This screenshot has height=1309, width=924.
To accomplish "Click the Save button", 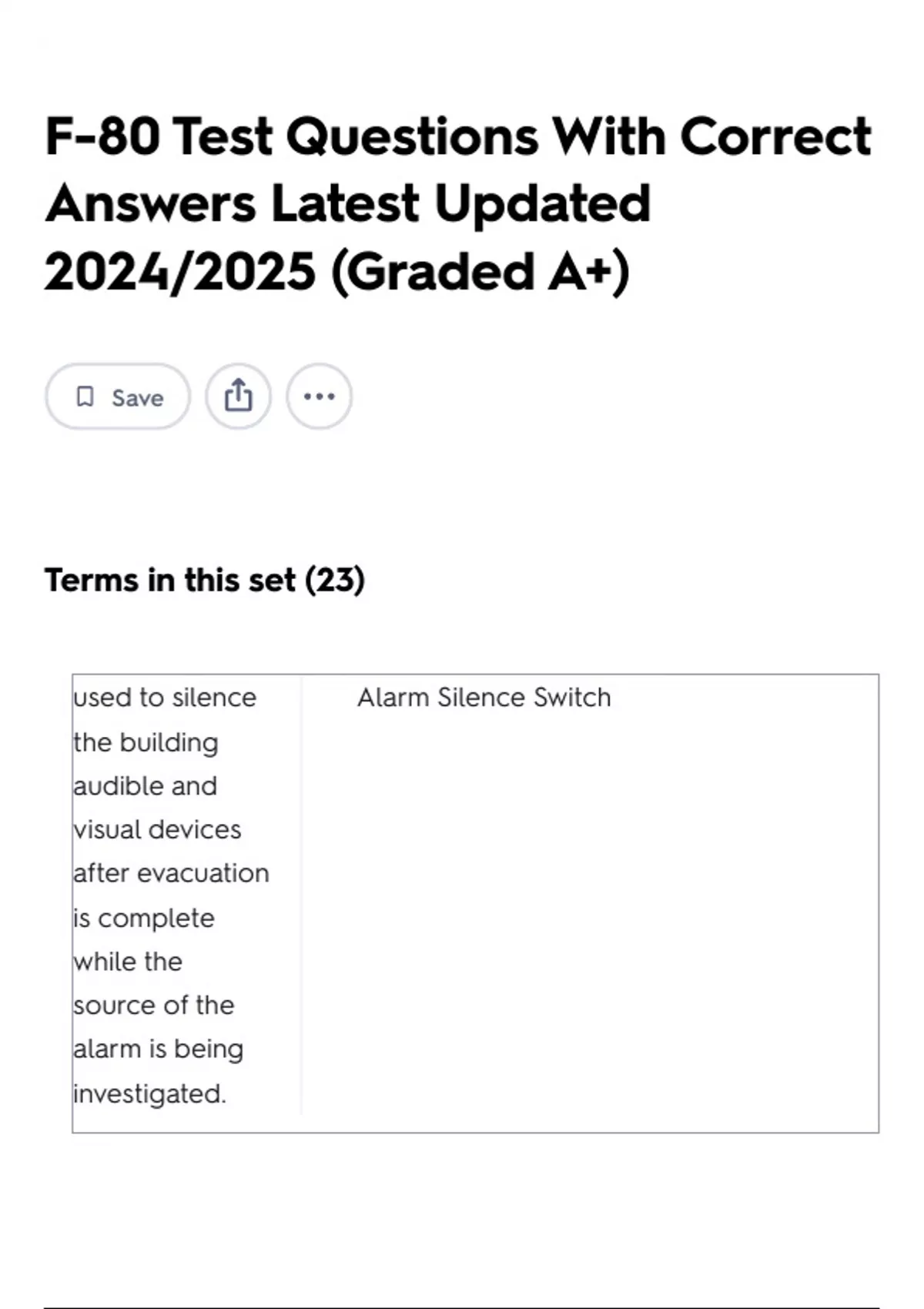I will tap(118, 397).
